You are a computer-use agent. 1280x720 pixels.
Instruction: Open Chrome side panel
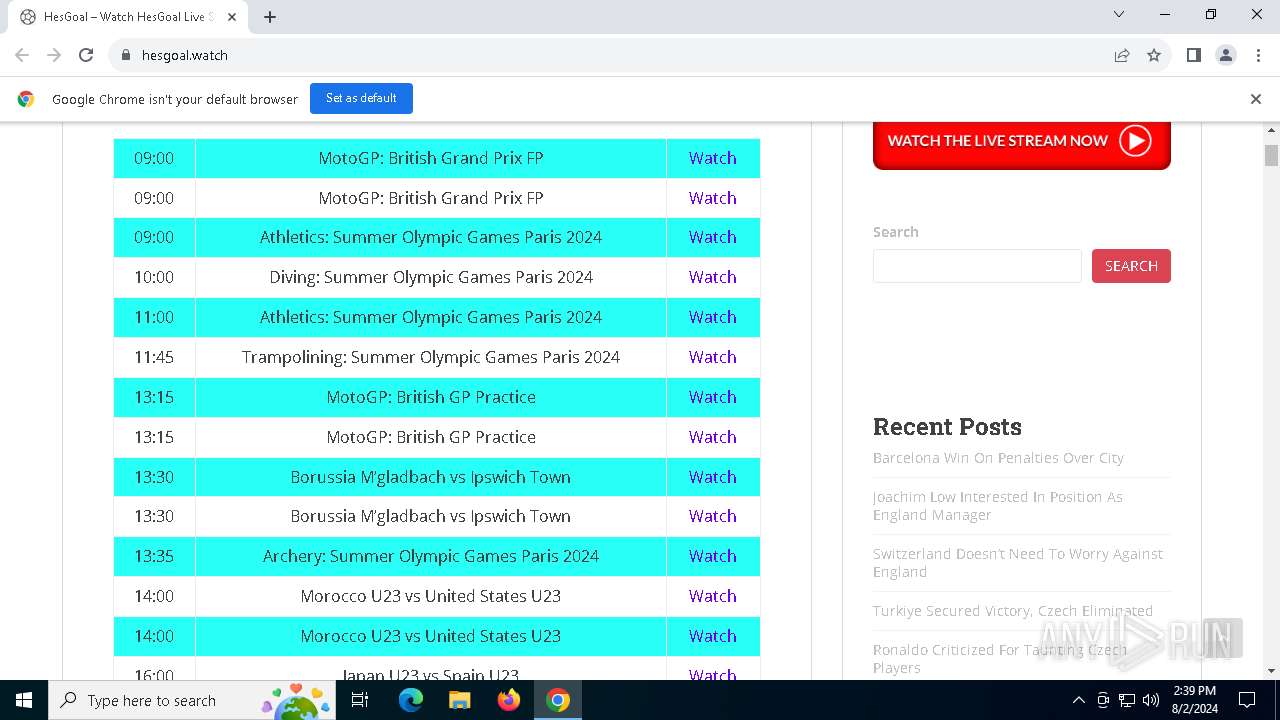pos(1194,55)
